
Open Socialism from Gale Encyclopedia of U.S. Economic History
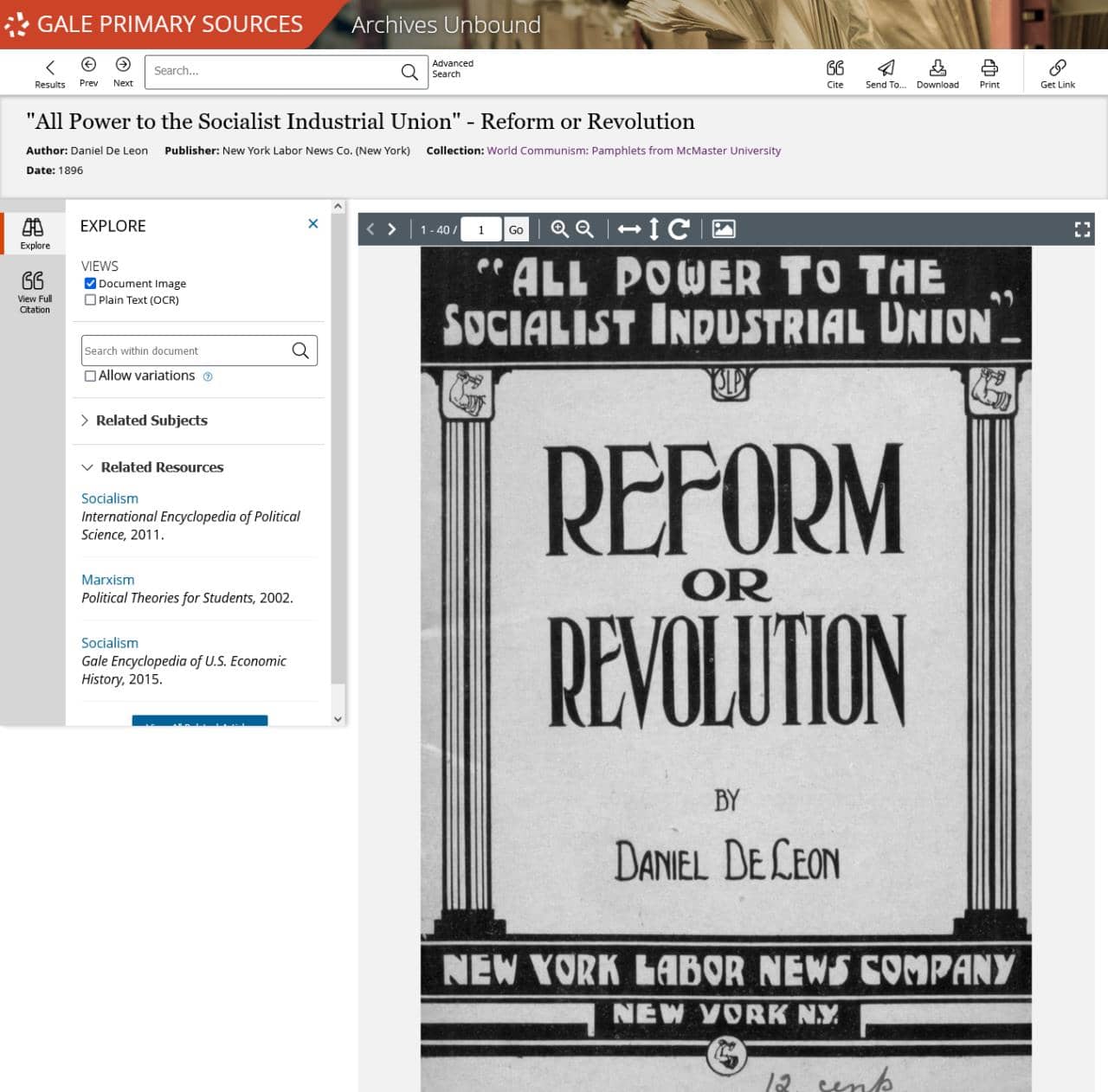(x=110, y=643)
